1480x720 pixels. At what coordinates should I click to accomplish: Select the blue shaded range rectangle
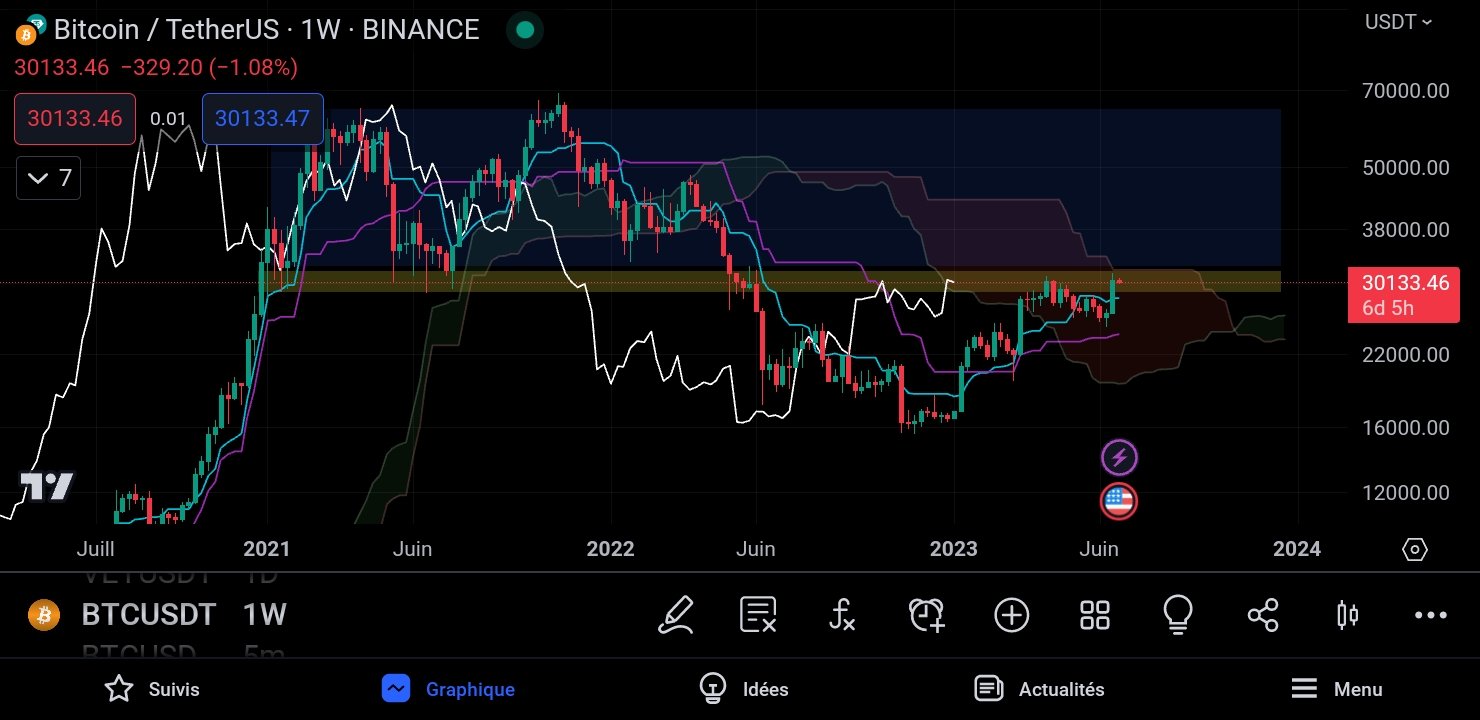point(776,189)
